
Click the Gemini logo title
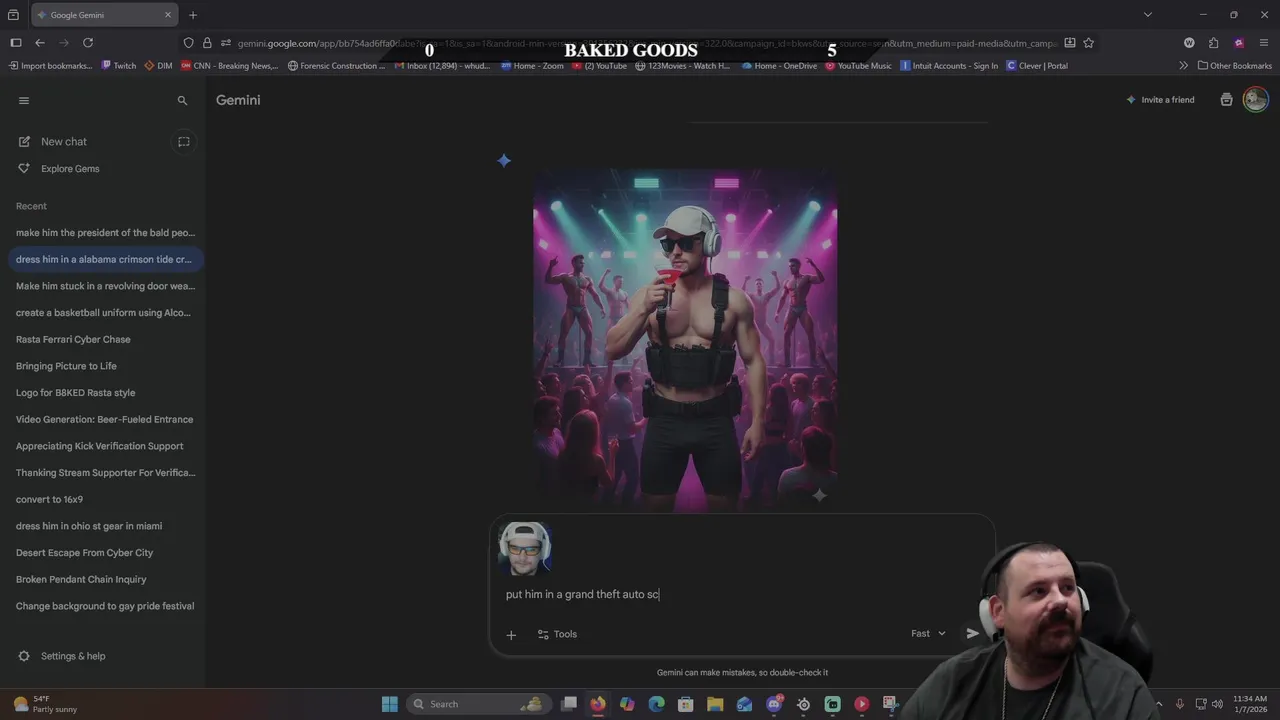[x=238, y=100]
